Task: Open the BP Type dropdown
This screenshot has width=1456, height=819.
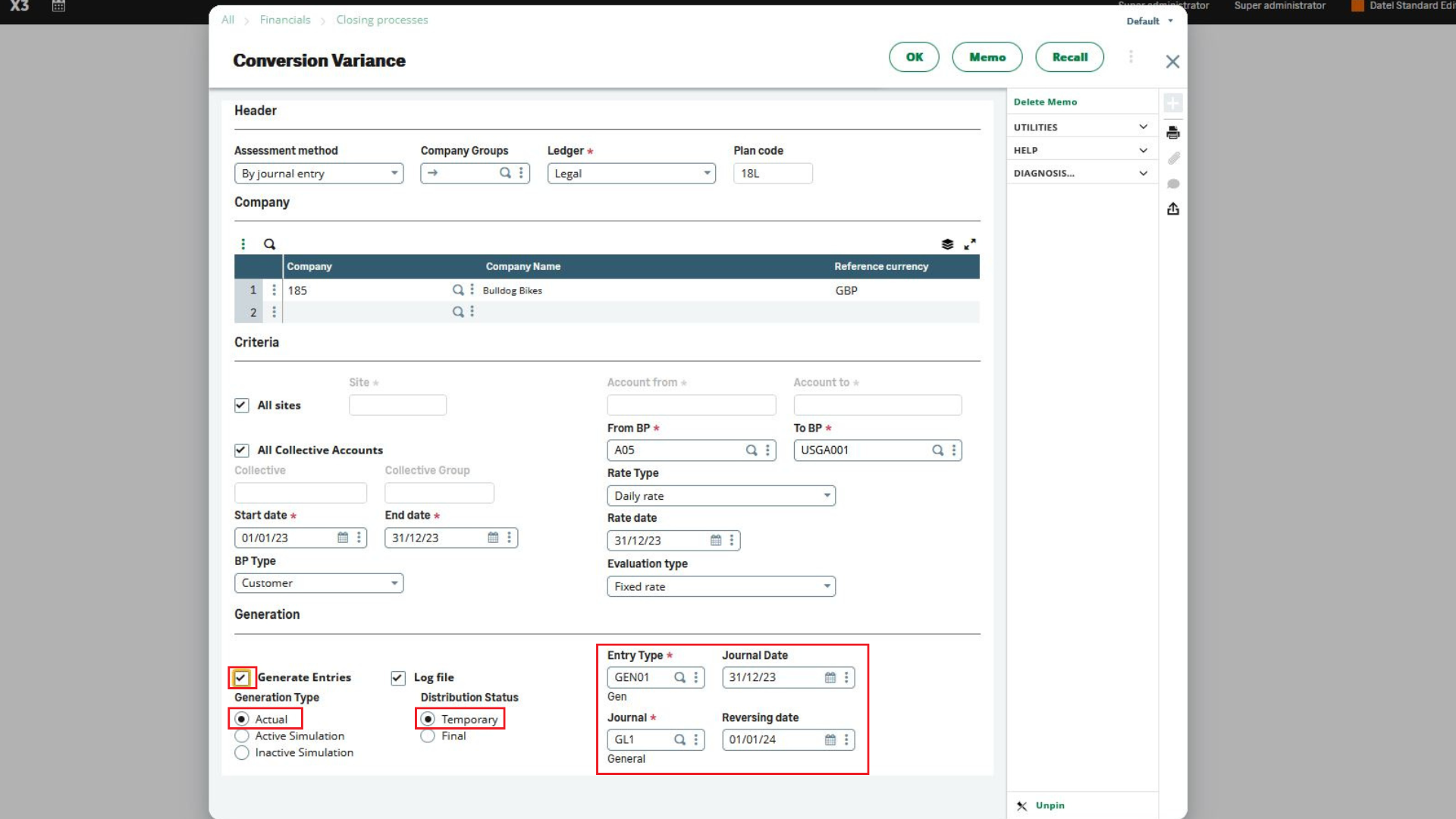Action: [318, 582]
